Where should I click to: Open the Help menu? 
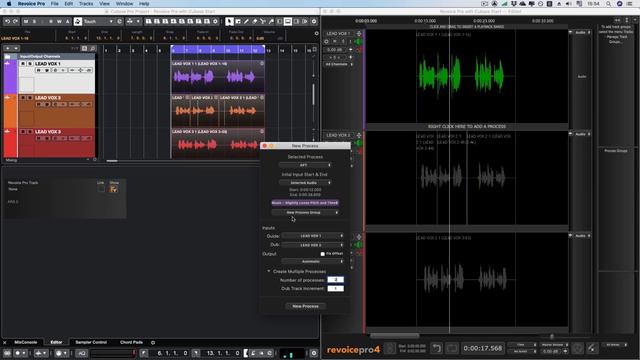(144, 4)
